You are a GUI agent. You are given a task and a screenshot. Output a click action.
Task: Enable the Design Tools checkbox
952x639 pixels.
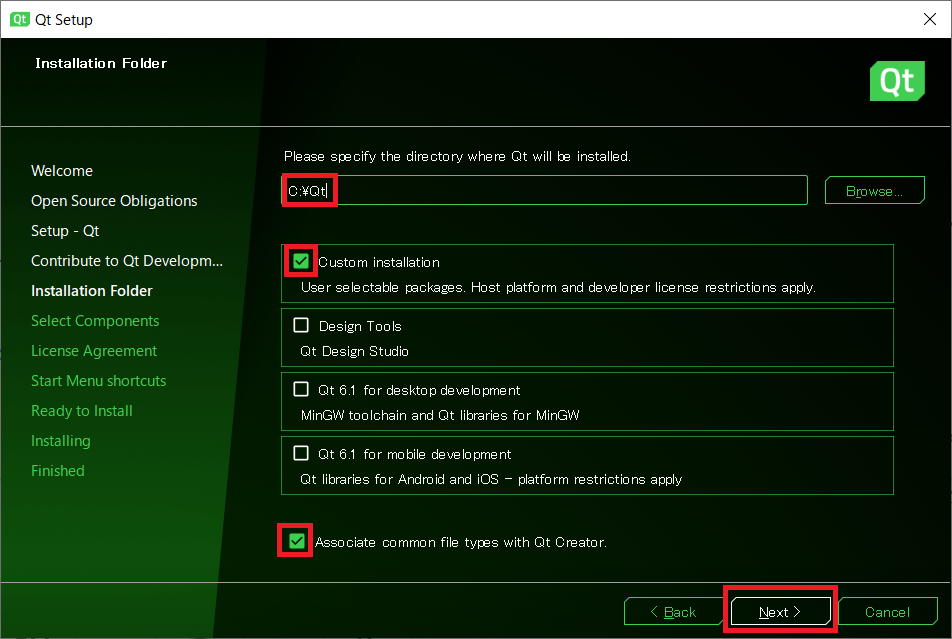tap(301, 325)
